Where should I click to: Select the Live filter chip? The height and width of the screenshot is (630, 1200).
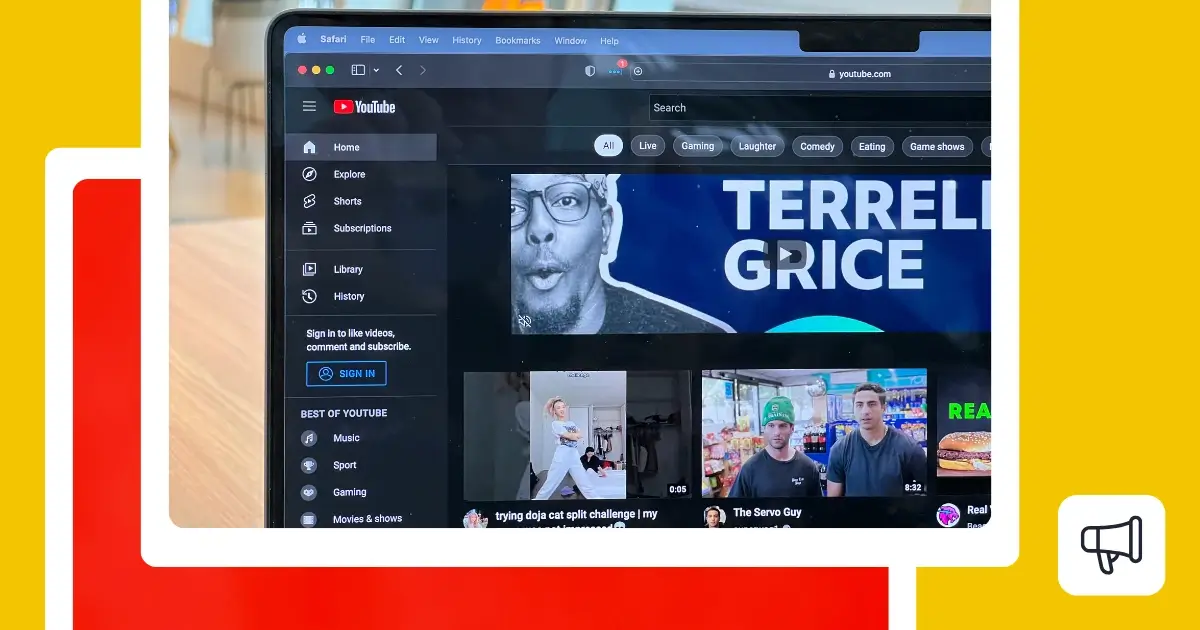648,146
